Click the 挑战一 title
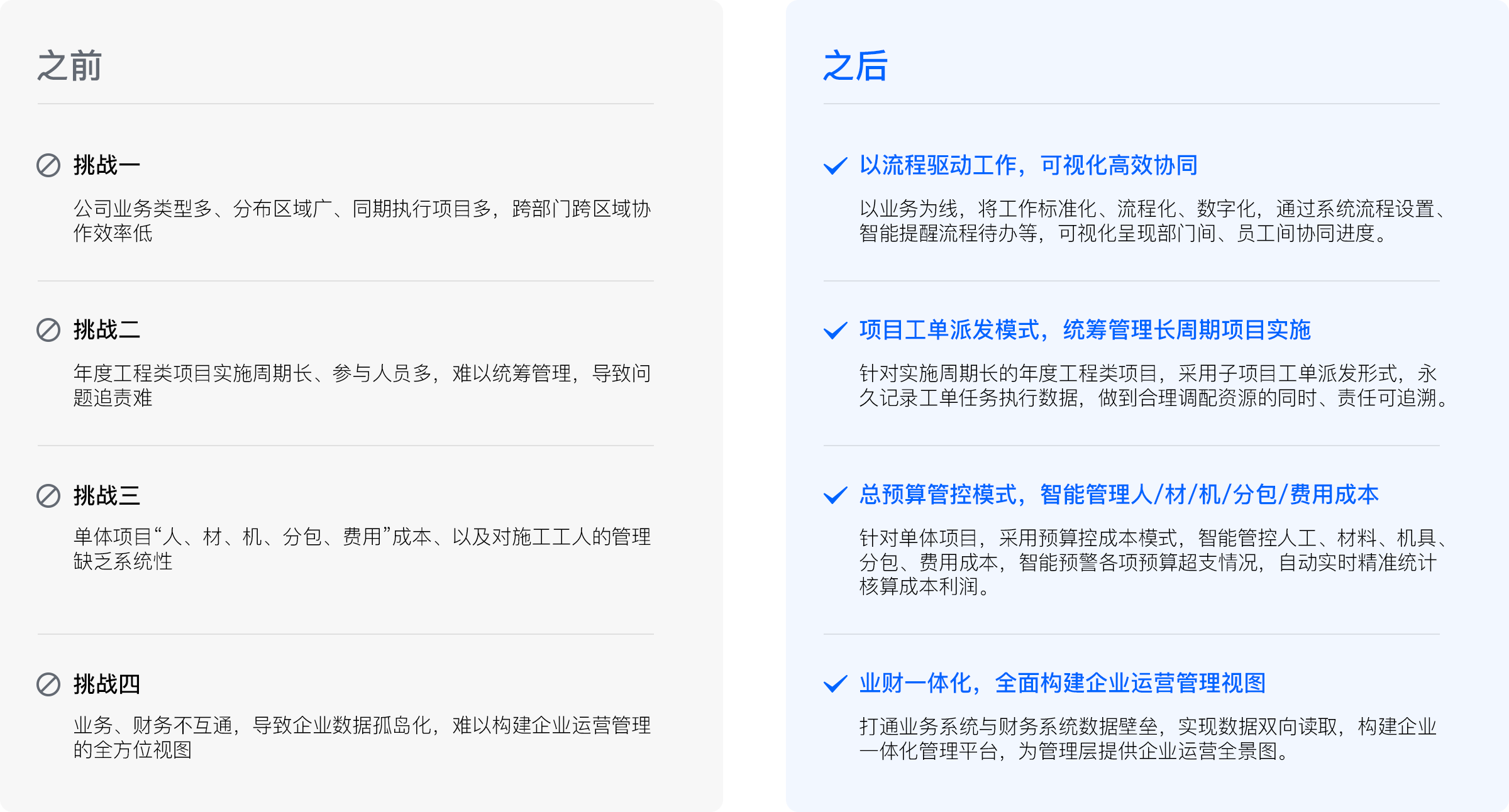The width and height of the screenshot is (1509, 812). [x=107, y=165]
